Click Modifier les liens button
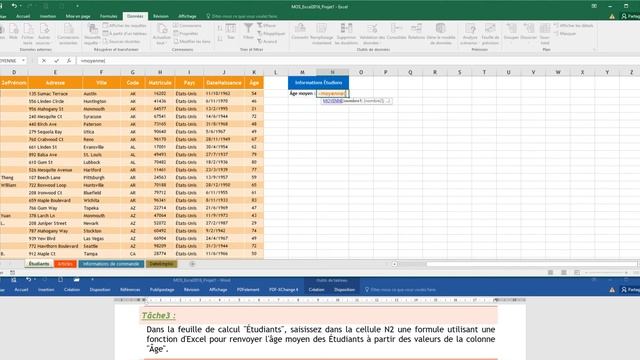Viewport: 640px width, 360px height. point(192,41)
